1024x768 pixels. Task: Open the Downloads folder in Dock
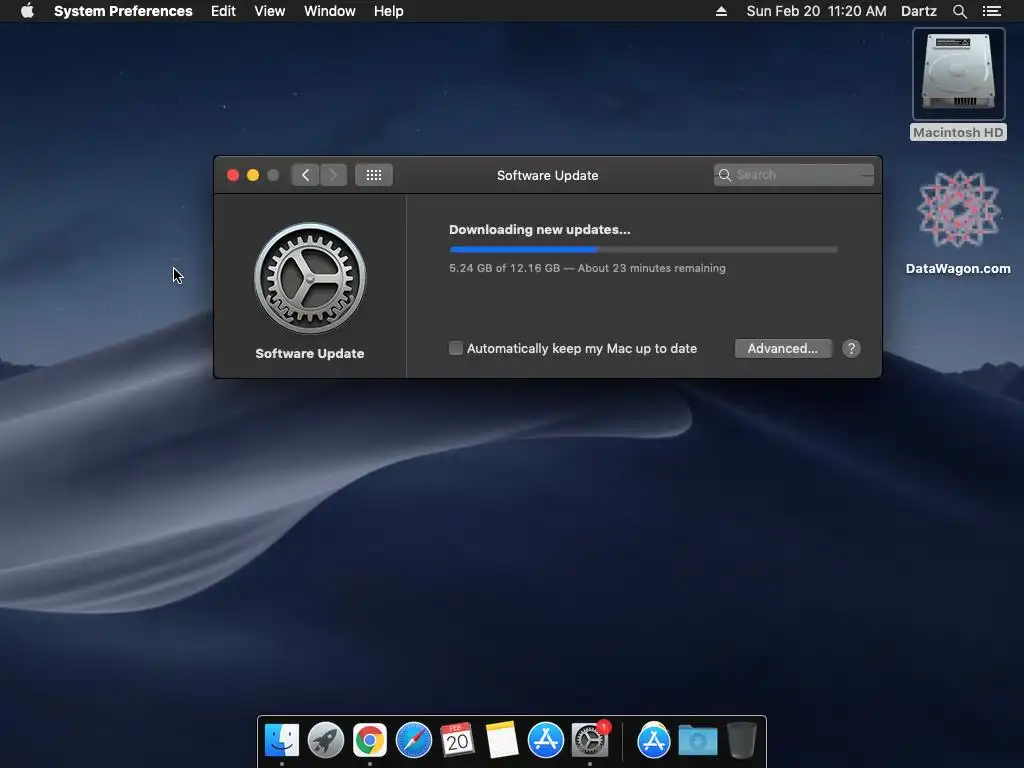pyautogui.click(x=697, y=741)
